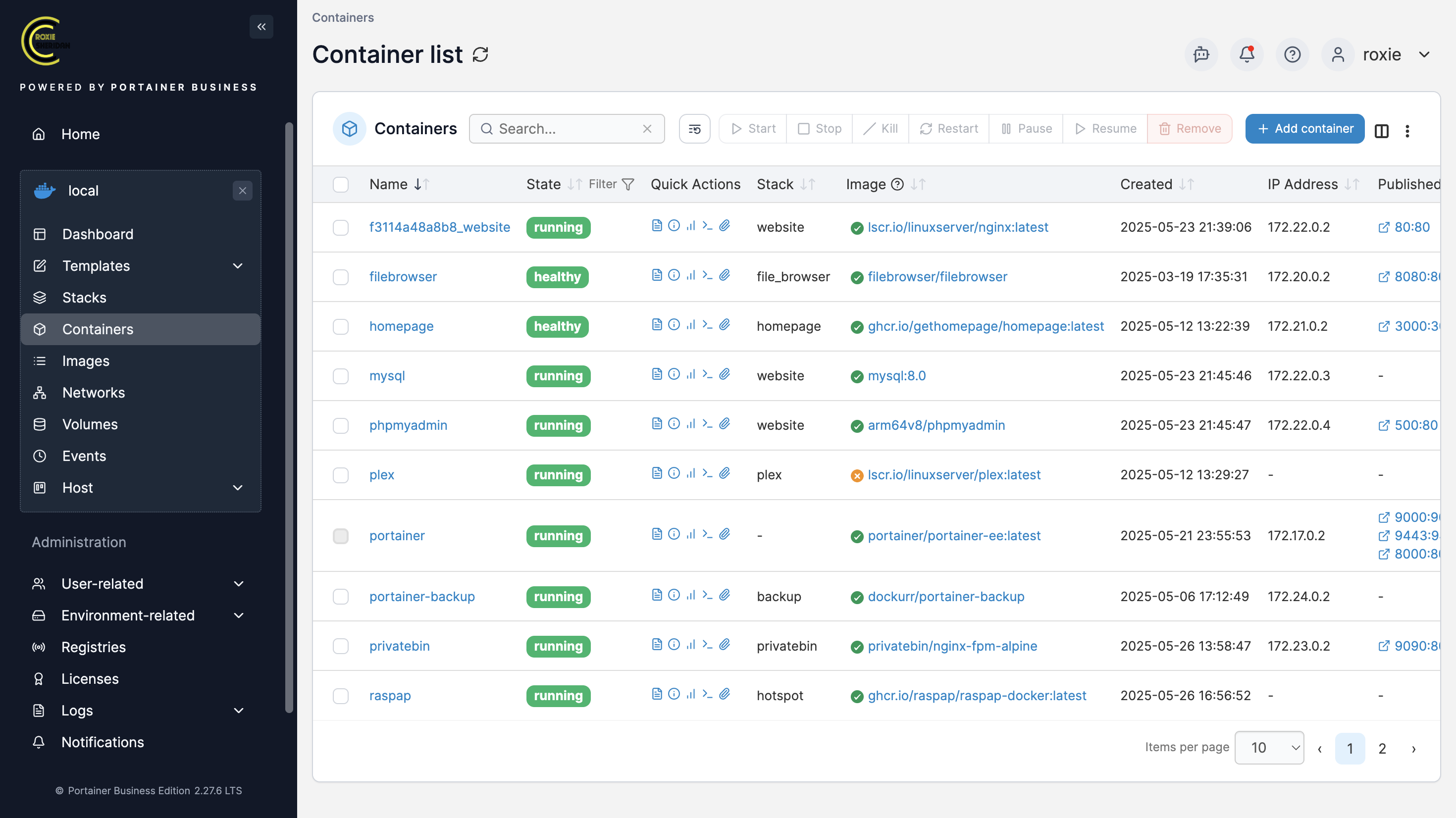Click the Roxie Sheridan logo
The image size is (1456, 818).
coord(45,41)
